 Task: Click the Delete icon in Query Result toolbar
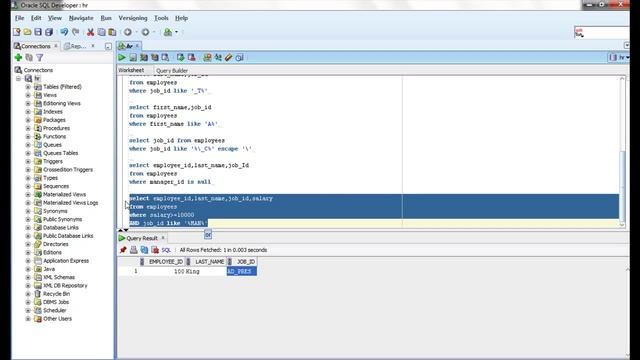coord(155,250)
